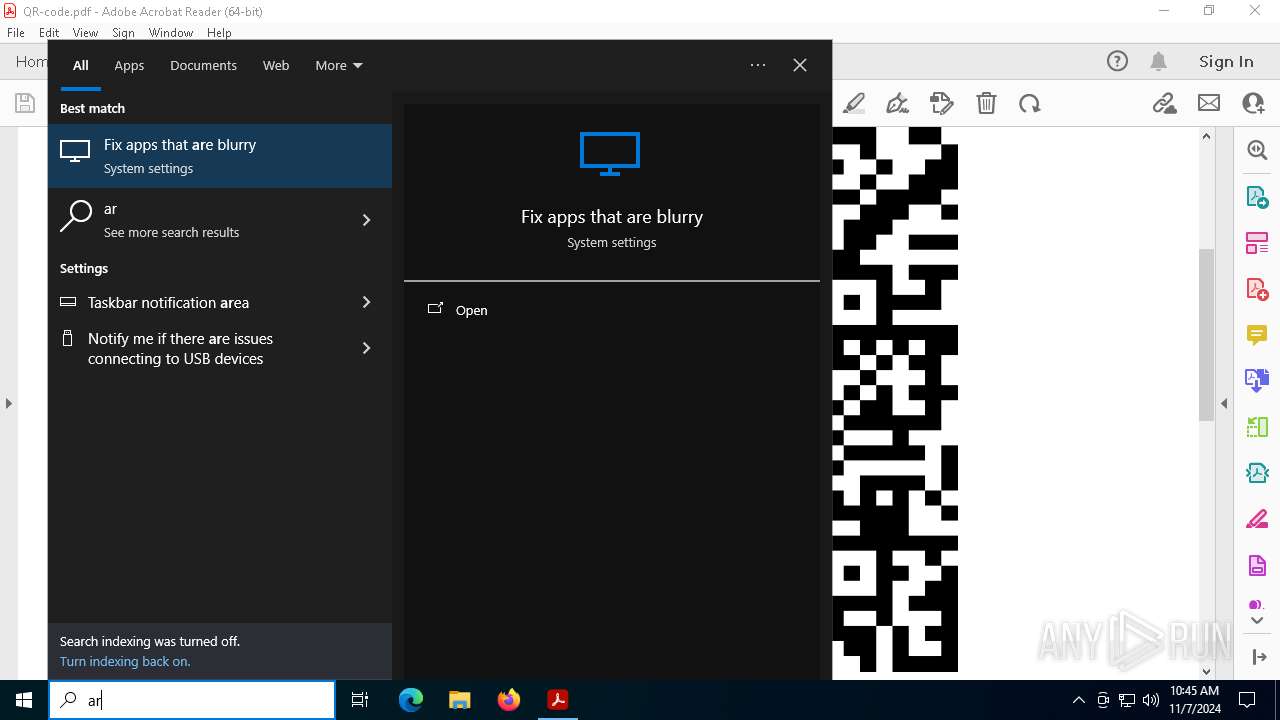
Task: Click Sign In in Acrobat
Action: [x=1226, y=61]
